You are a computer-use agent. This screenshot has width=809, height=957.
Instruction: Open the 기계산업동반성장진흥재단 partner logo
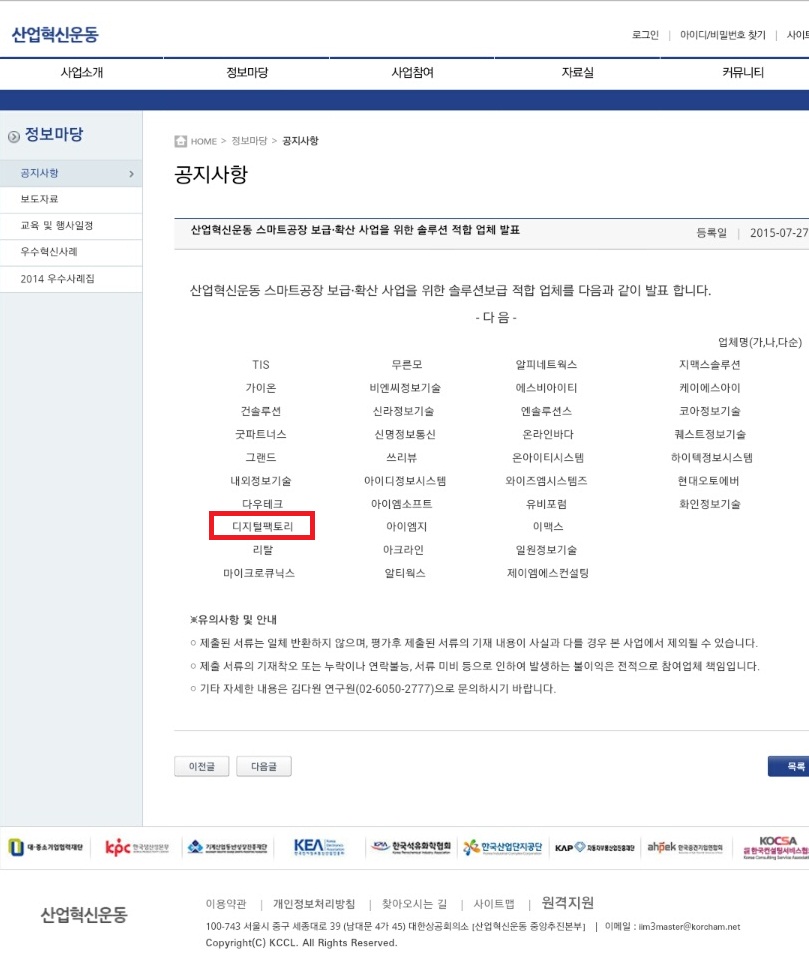click(227, 847)
